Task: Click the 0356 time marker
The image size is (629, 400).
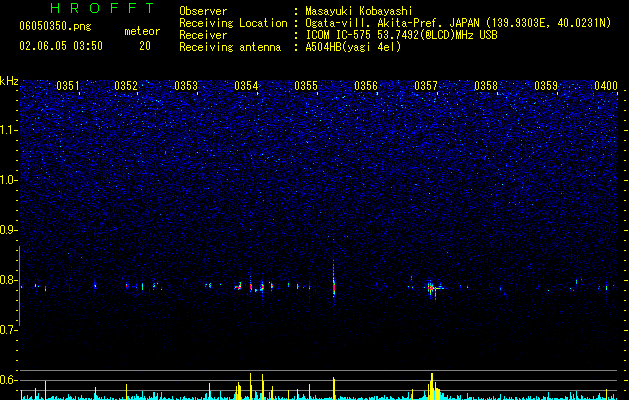Action: [366, 86]
